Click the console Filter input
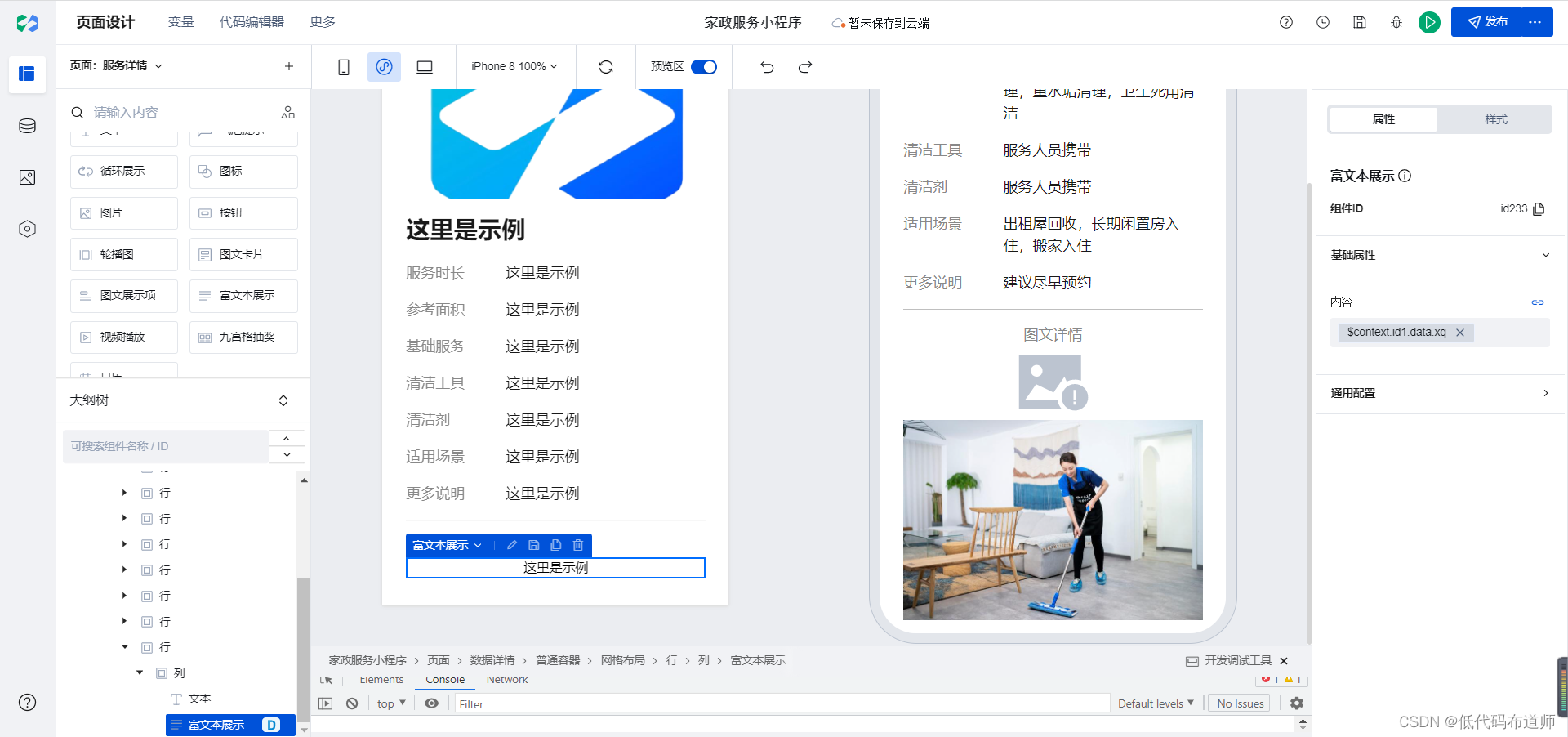1568x737 pixels. [x=782, y=703]
